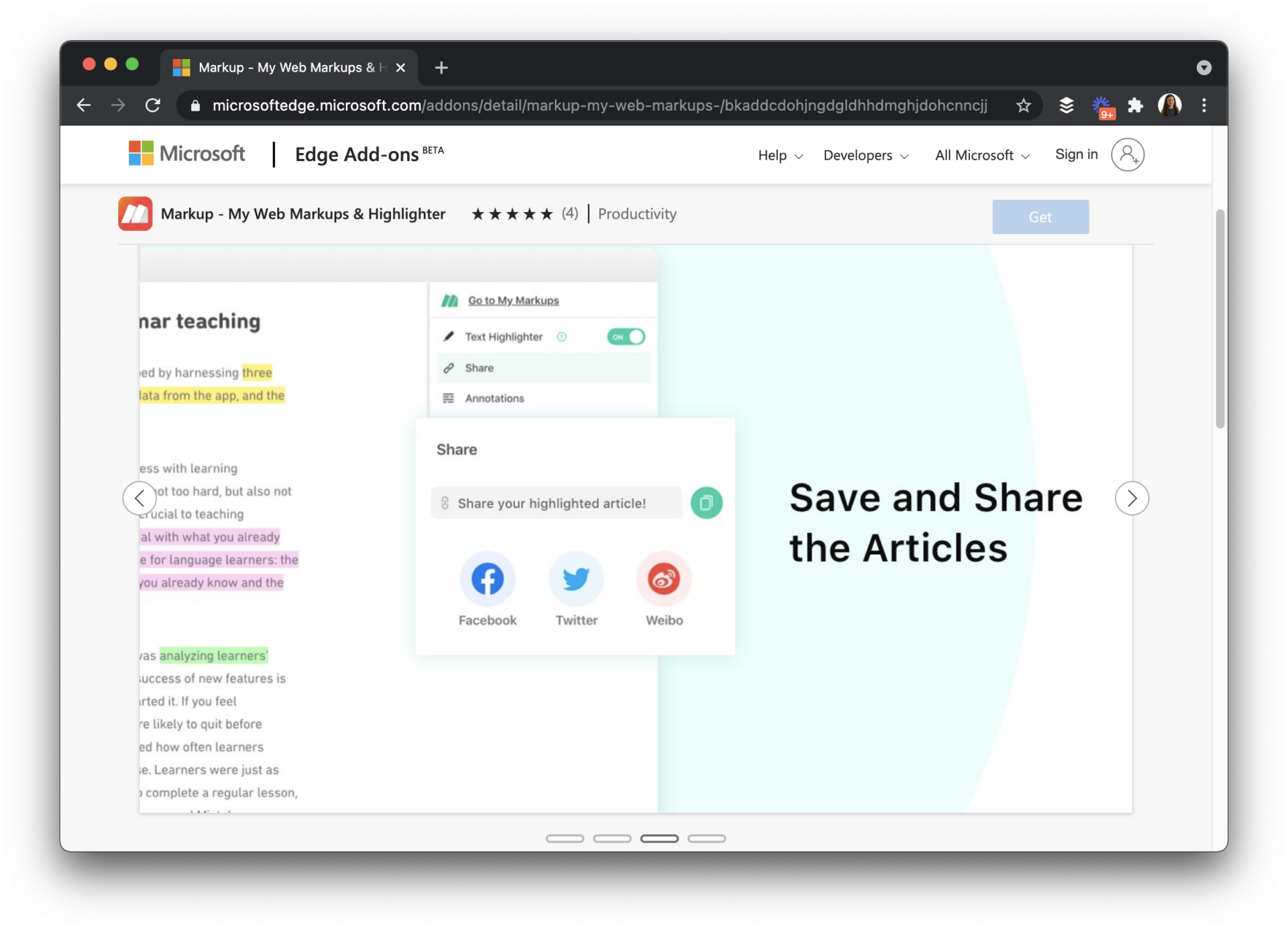Open the Productivity category link
This screenshot has height=931, width=1288.
tap(637, 214)
